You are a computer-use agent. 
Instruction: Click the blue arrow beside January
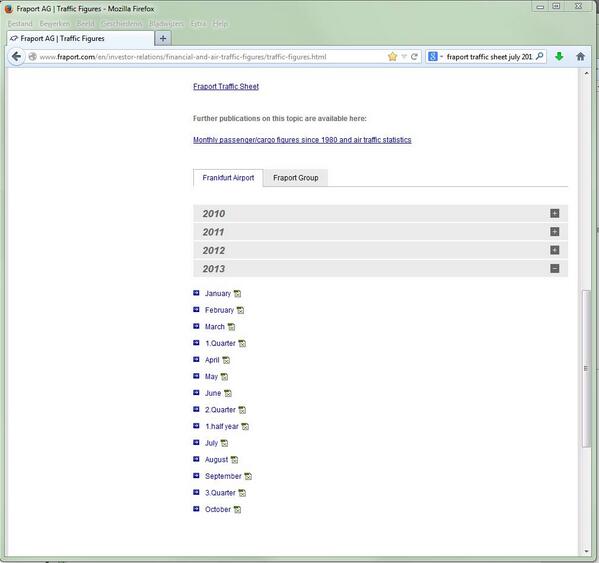pos(196,293)
